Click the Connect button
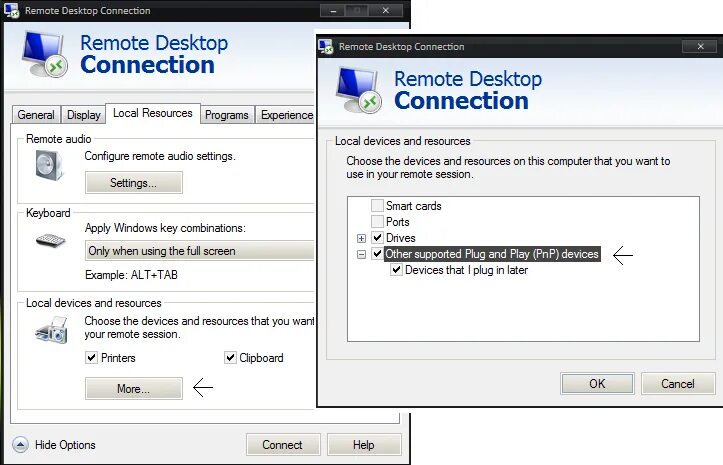723x465 pixels. (x=283, y=445)
